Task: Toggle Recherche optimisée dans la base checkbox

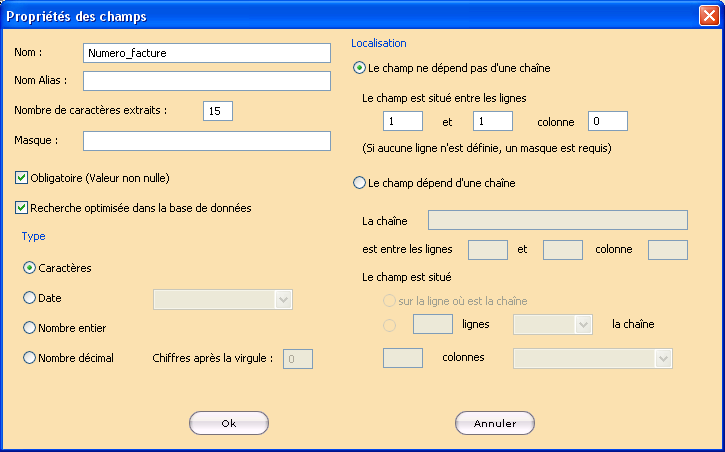Action: coord(22,208)
